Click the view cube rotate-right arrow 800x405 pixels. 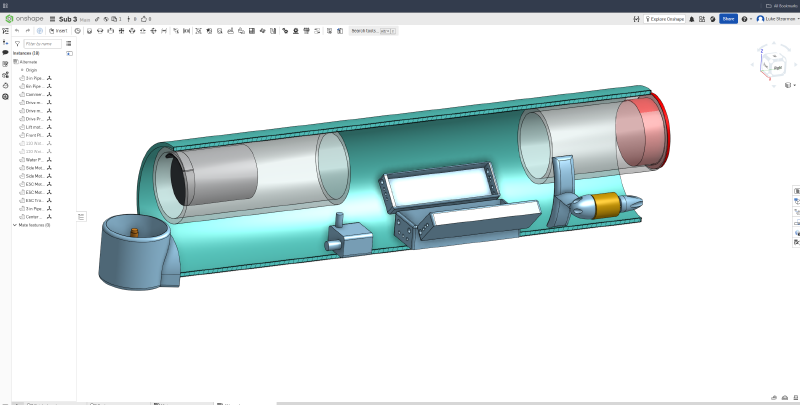click(x=797, y=65)
